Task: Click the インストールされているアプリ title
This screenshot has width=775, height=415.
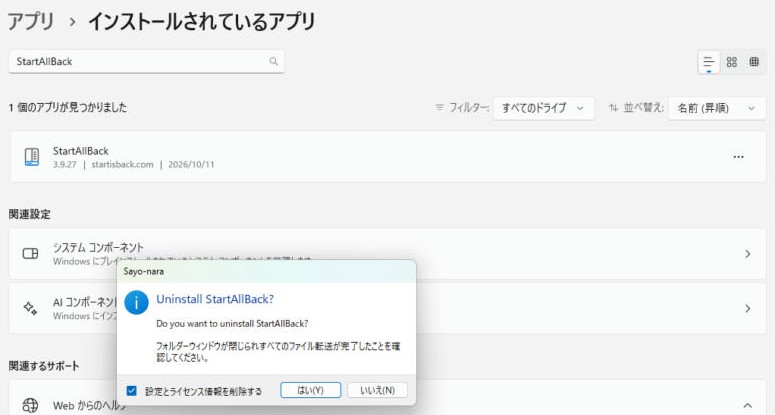Action: pos(202,22)
